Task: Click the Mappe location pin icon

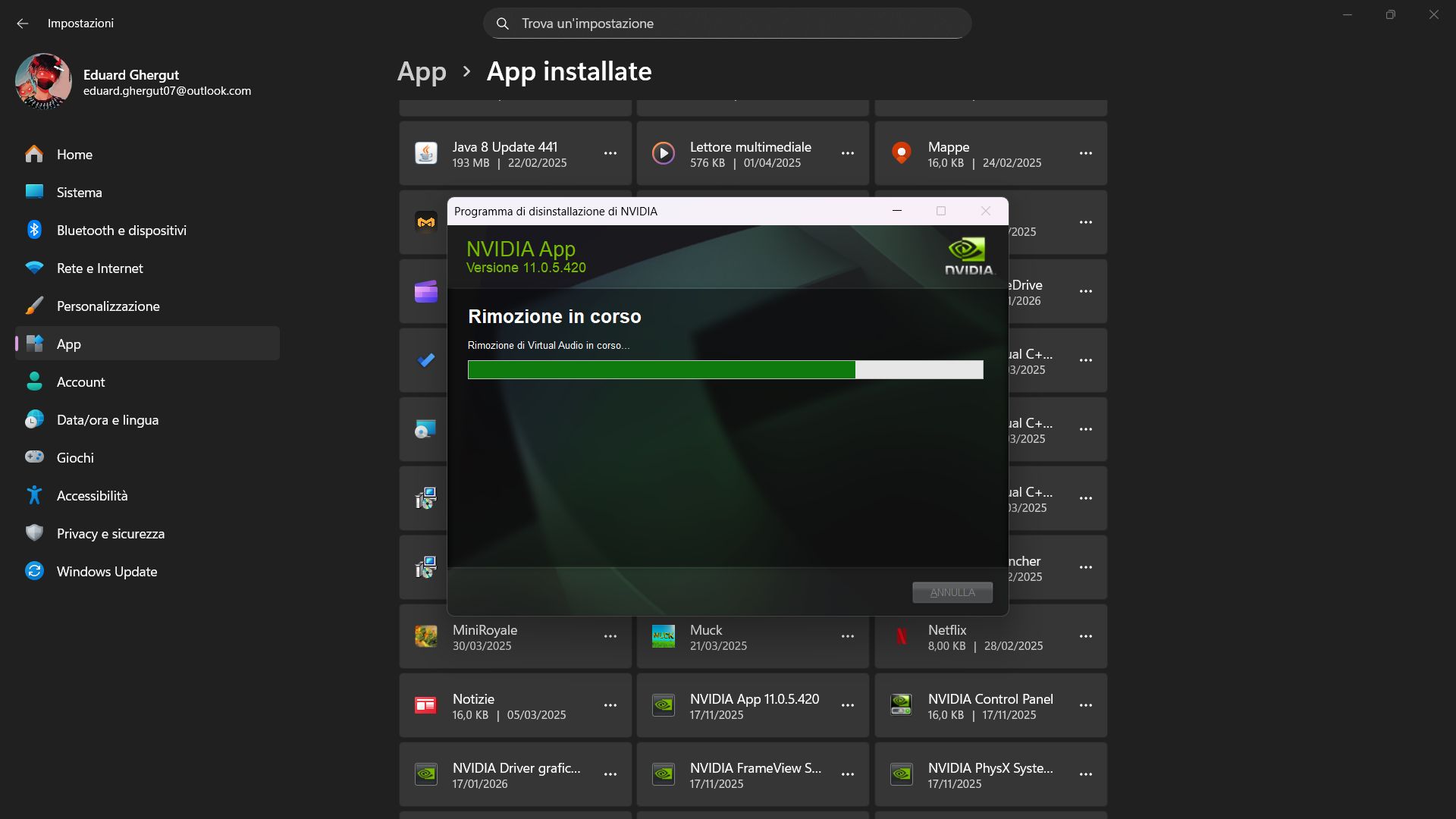Action: [x=901, y=153]
